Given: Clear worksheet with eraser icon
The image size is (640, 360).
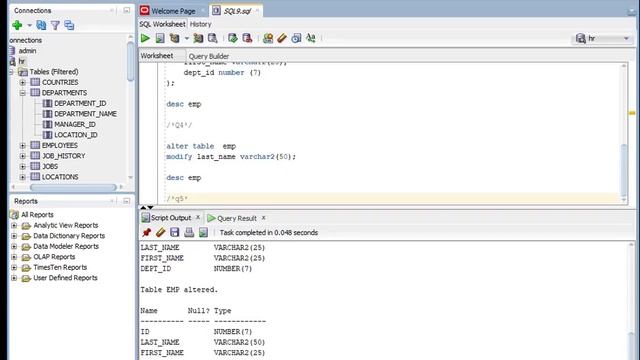Looking at the screenshot, I should point(282,38).
